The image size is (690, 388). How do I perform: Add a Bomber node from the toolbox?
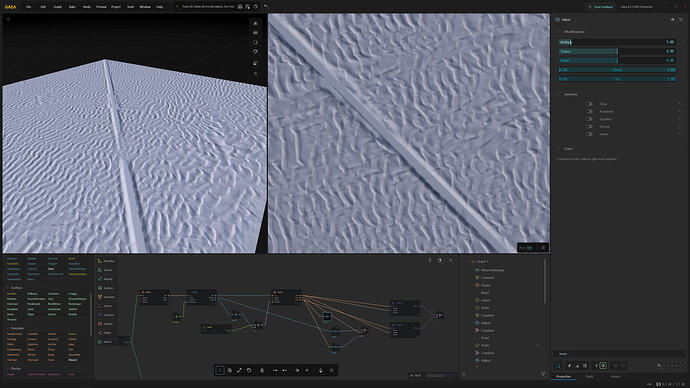(x=11, y=293)
